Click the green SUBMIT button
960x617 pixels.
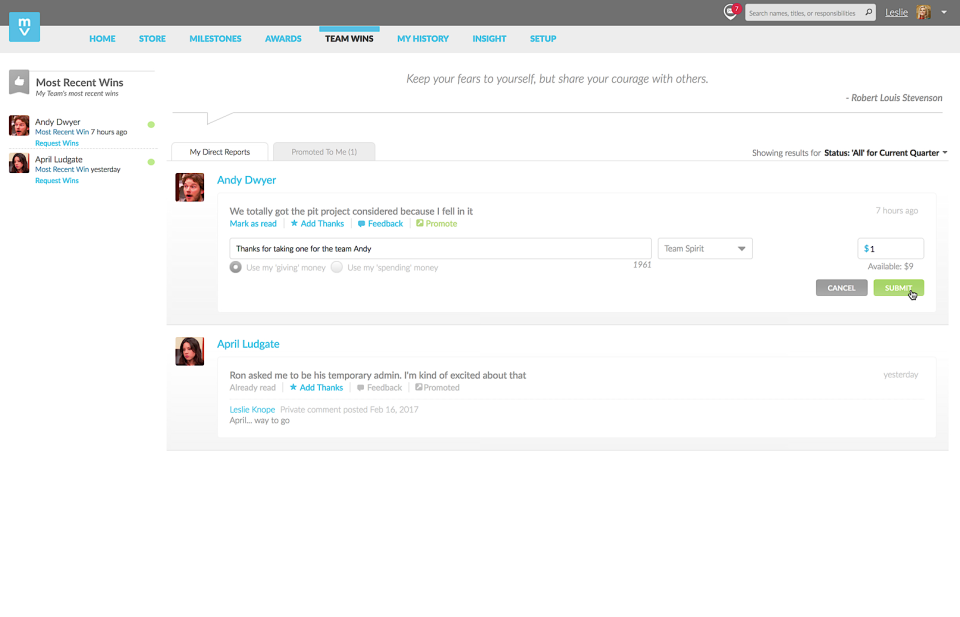pos(898,288)
